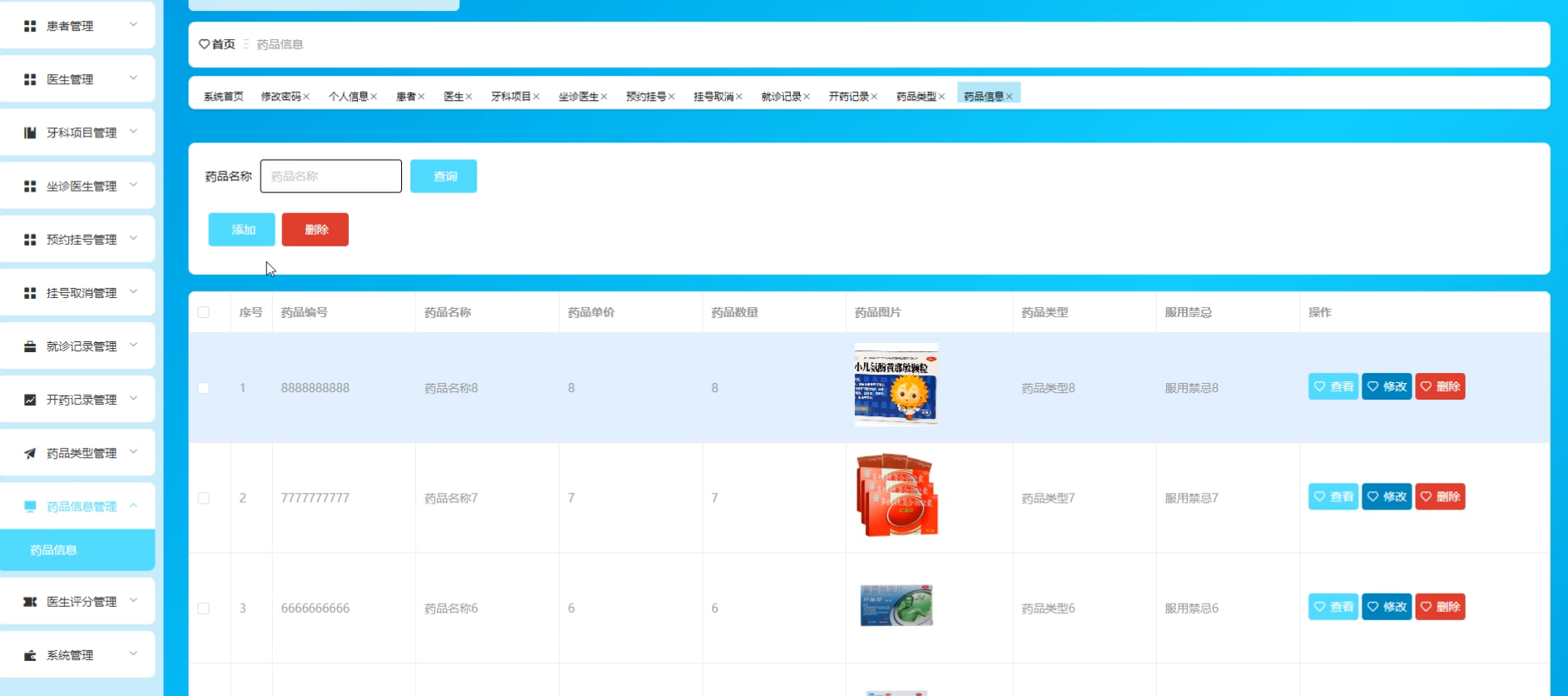This screenshot has height=696, width=1568.
Task: Click the 系统管理 icon in sidebar
Action: 30,655
